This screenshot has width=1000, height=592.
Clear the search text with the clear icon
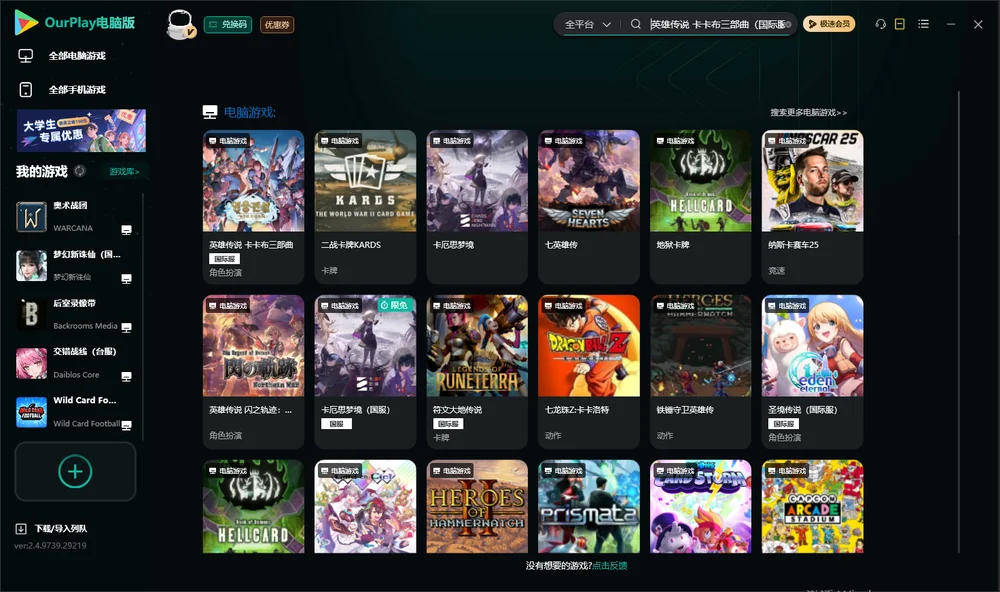pyautogui.click(x=788, y=25)
